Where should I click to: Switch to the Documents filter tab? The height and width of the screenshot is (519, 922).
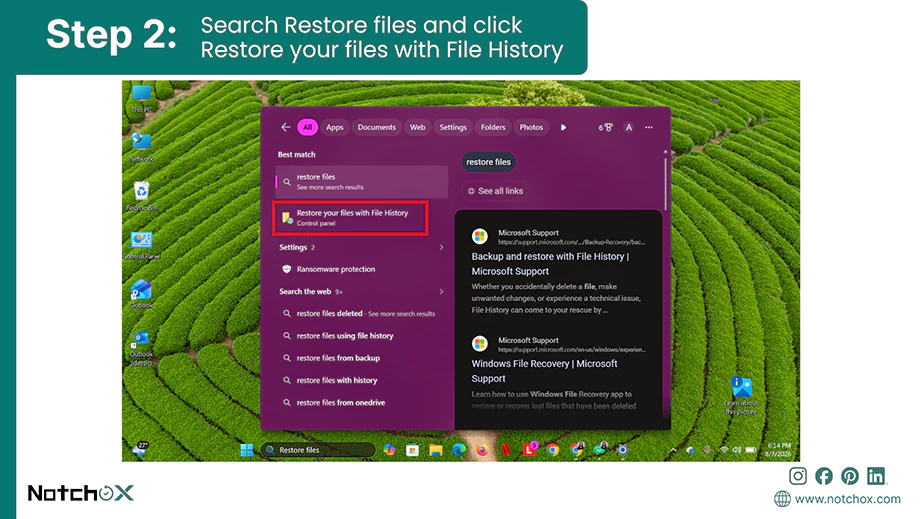tap(377, 127)
